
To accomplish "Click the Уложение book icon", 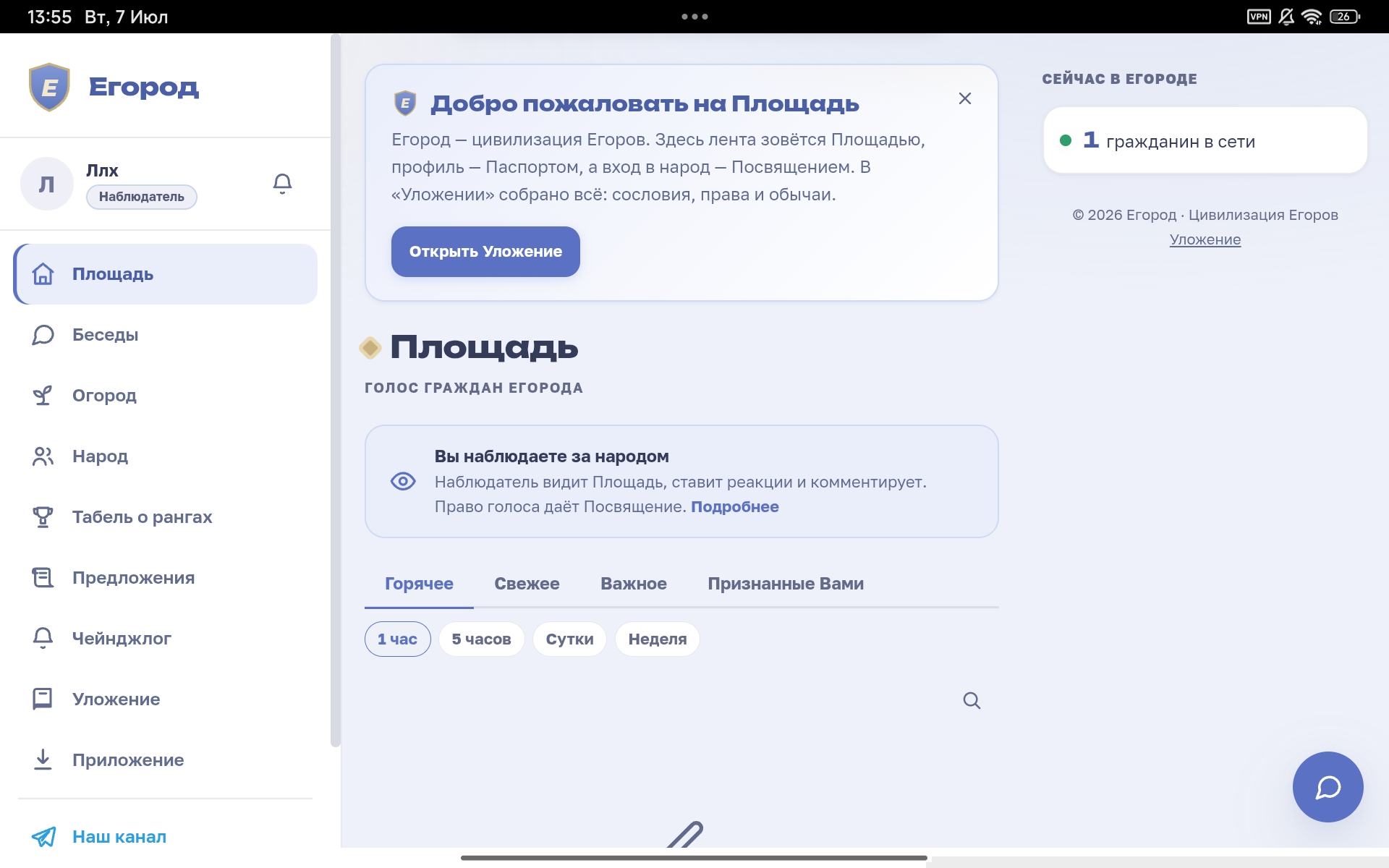I will tap(43, 699).
